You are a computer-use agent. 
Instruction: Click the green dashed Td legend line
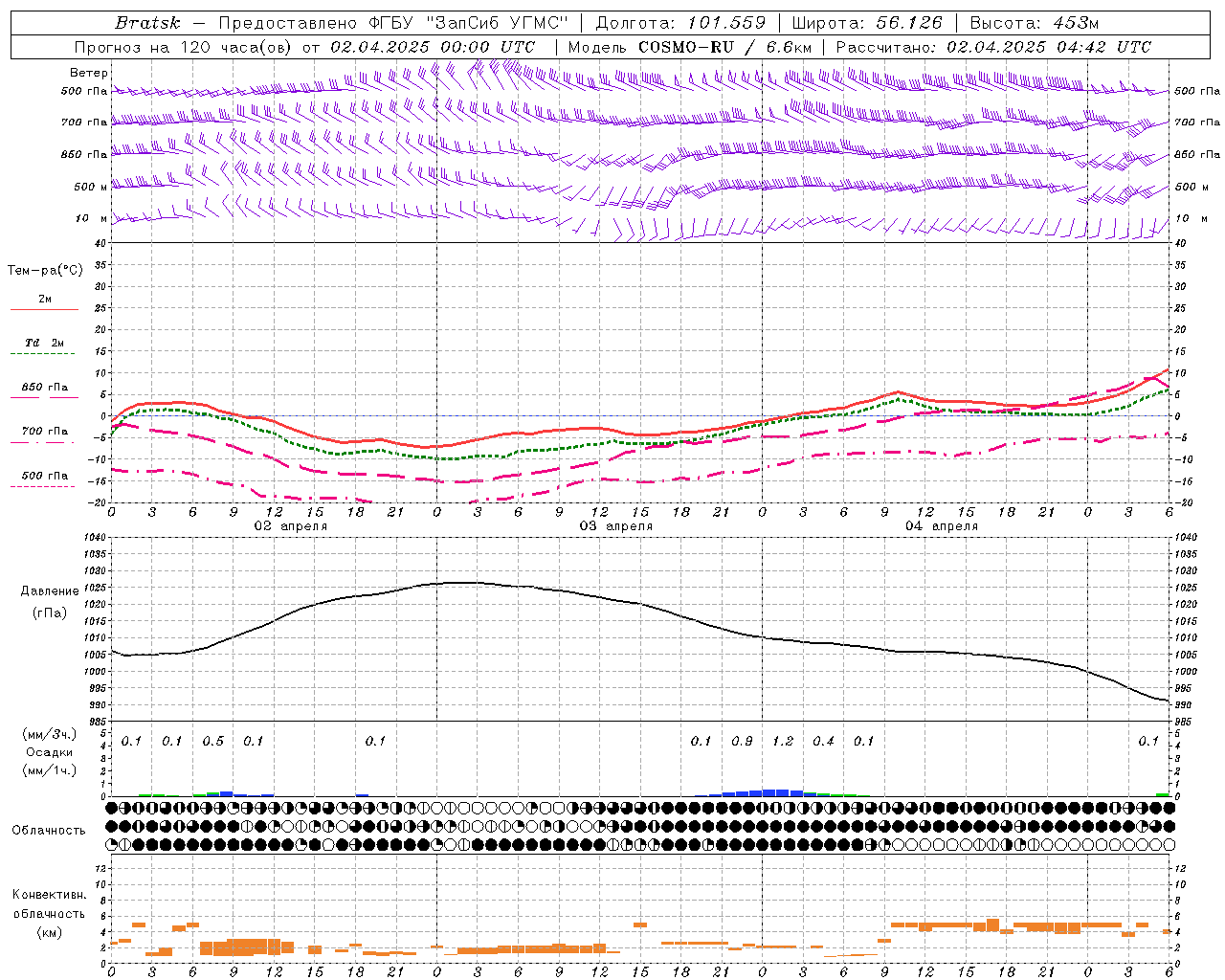44,354
